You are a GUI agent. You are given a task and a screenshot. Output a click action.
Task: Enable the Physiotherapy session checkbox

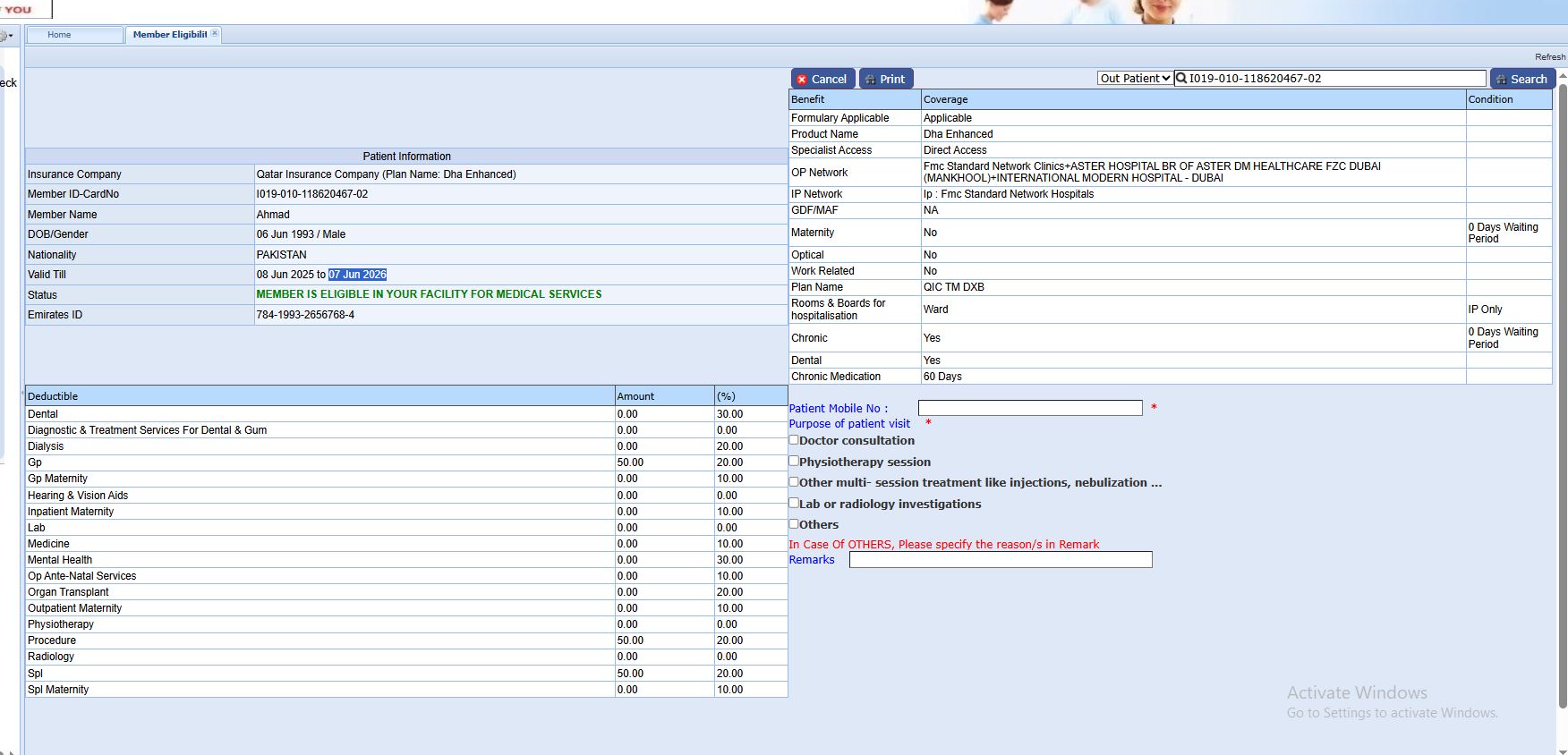pyautogui.click(x=794, y=461)
